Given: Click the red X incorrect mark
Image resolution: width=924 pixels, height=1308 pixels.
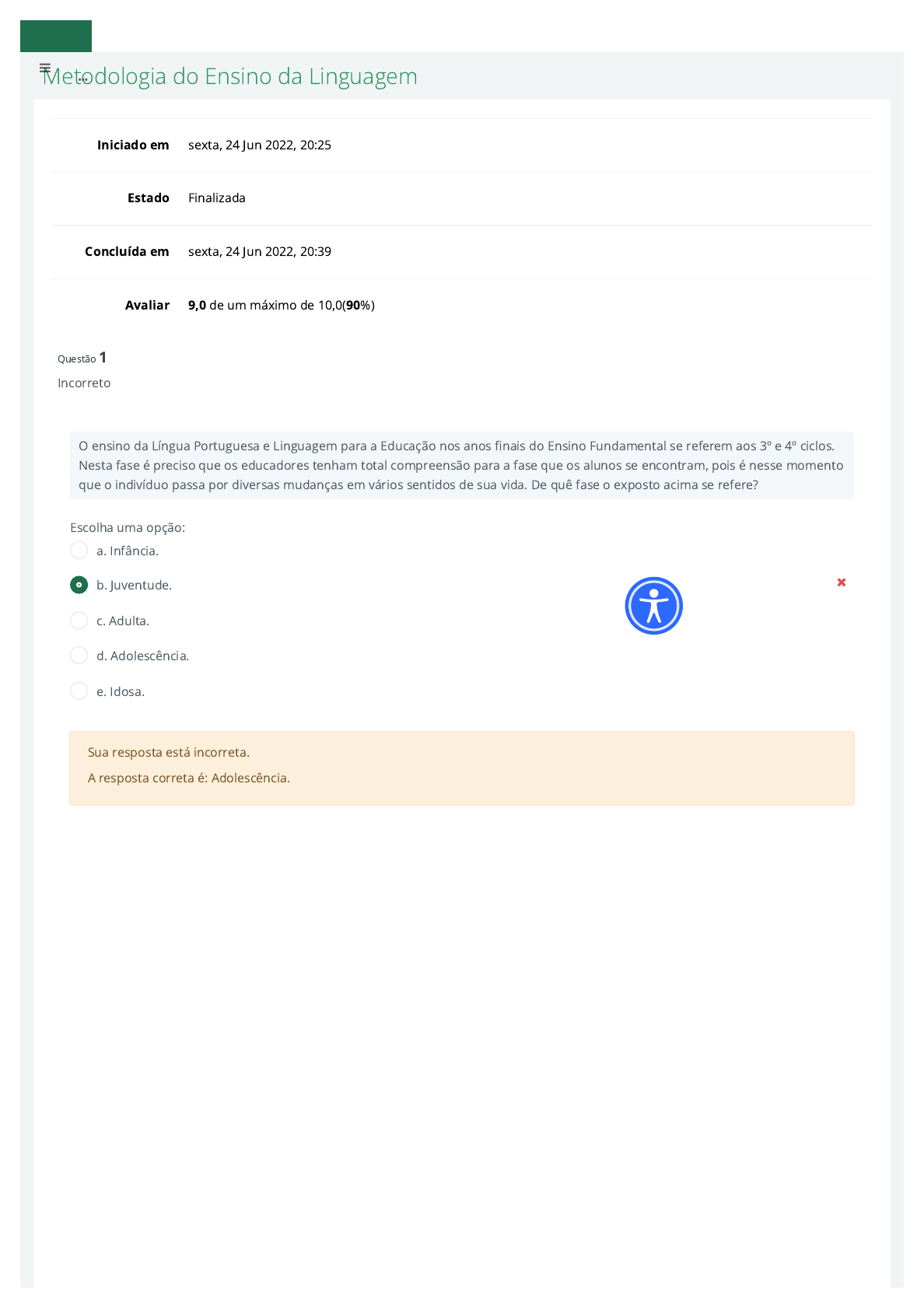Looking at the screenshot, I should click(x=841, y=582).
